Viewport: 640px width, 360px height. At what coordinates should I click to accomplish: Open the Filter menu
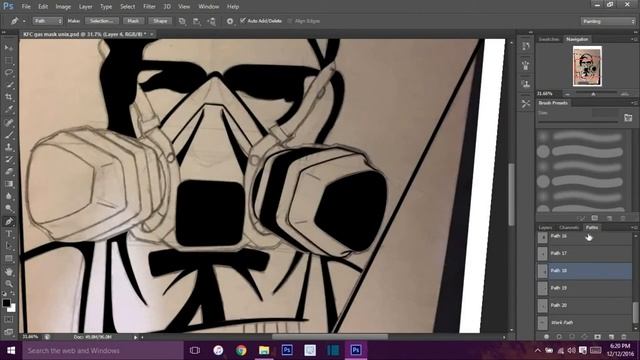click(149, 7)
